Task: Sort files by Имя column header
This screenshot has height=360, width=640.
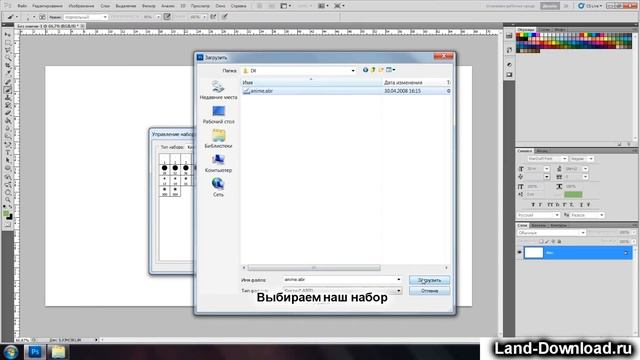Action: pos(311,82)
